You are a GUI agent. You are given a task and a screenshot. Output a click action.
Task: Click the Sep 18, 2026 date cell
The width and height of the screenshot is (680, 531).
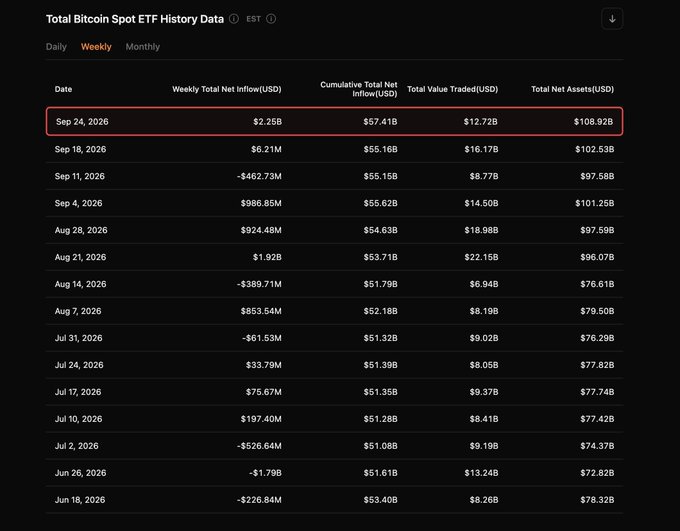pyautogui.click(x=80, y=149)
